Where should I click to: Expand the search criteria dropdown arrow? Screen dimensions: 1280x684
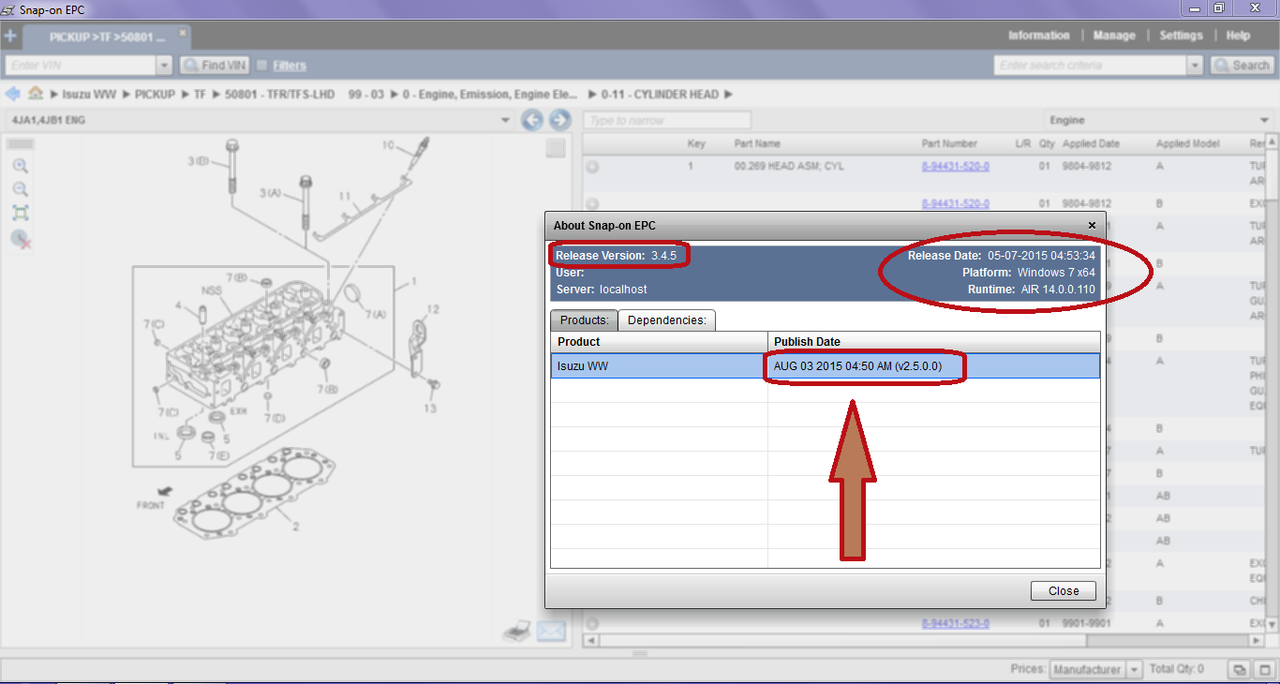tap(1195, 65)
